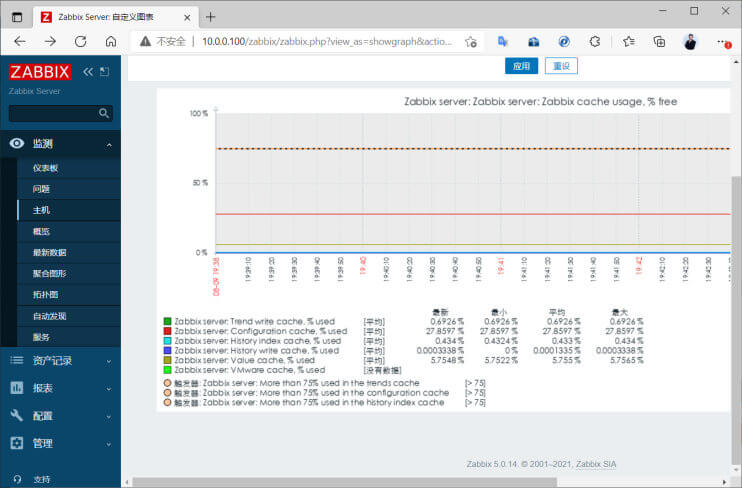
Task: Expand the 管理 section chevron
Action: (109, 444)
